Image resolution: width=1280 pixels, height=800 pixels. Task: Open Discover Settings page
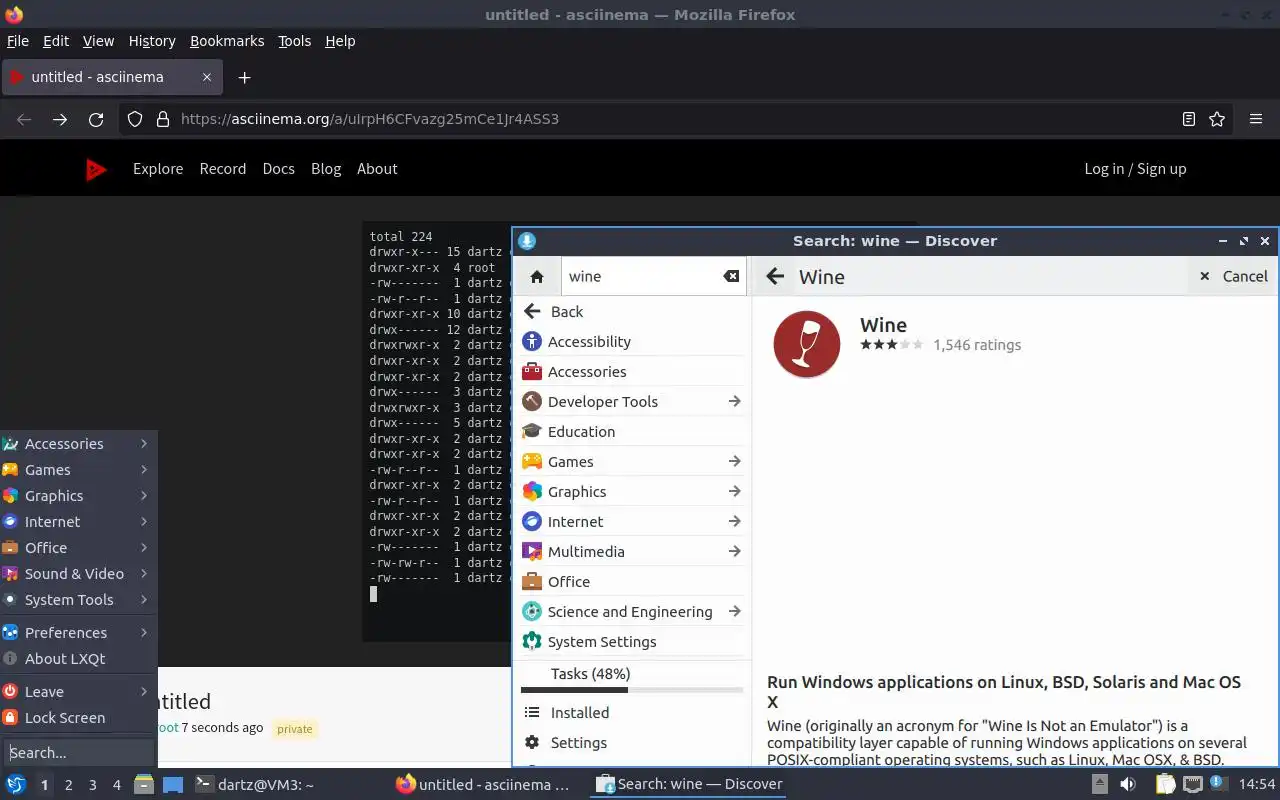click(632, 742)
